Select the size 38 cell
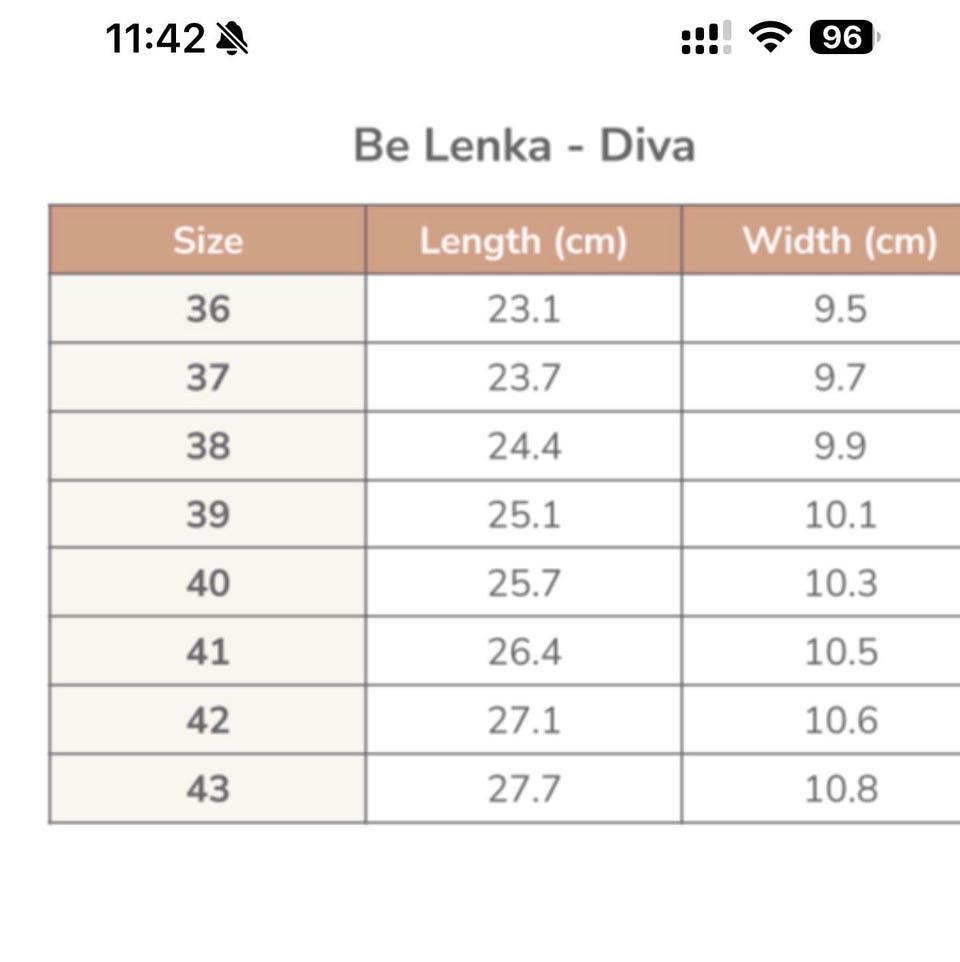Screen dimensions: 960x962 [208, 446]
